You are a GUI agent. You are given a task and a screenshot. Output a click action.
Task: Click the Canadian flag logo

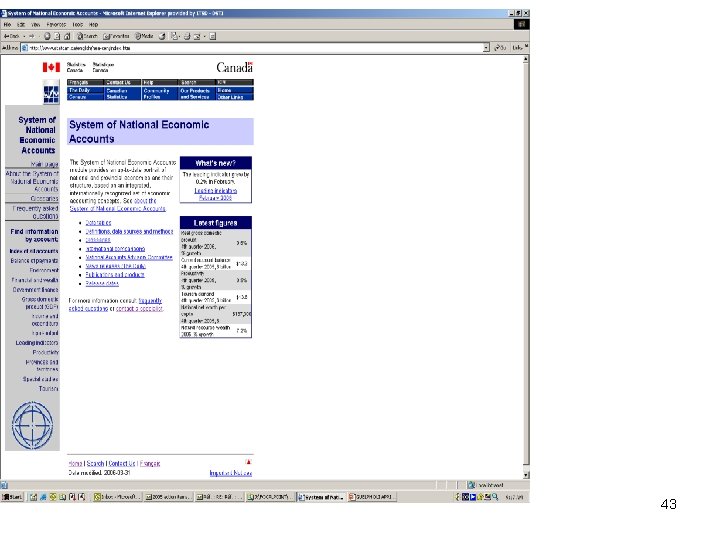[x=51, y=68]
